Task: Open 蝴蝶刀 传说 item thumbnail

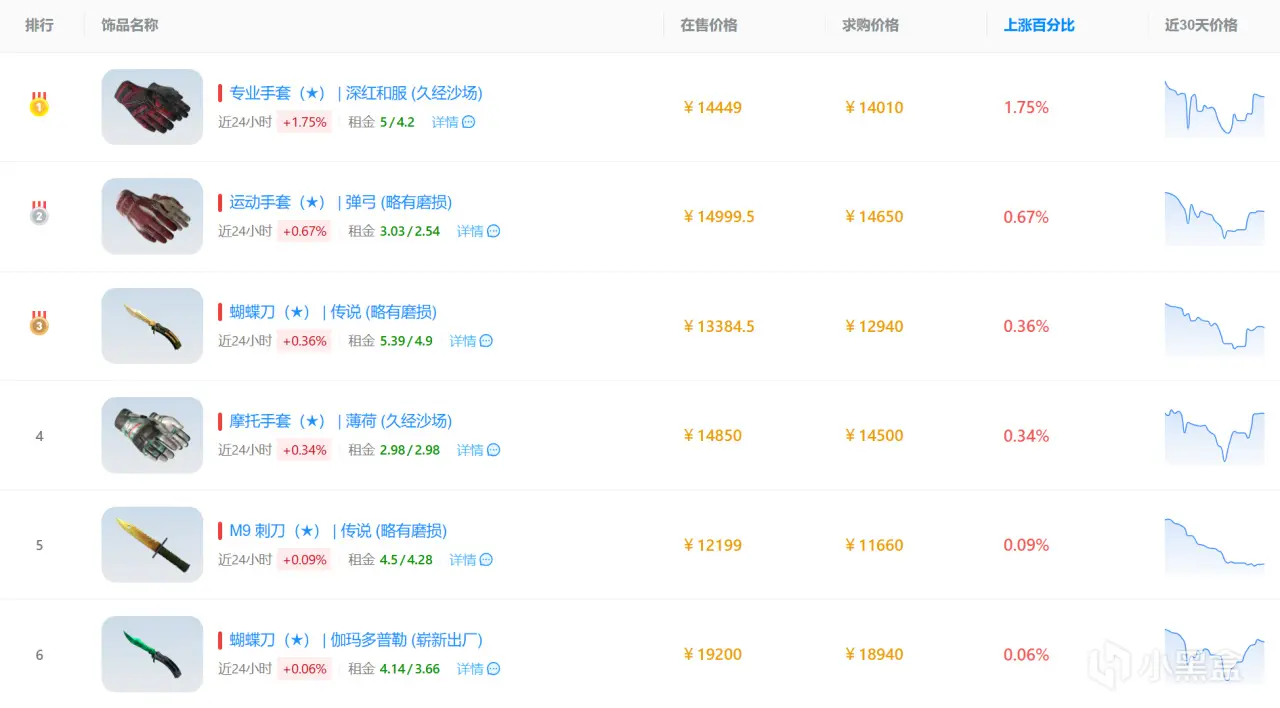Action: pos(152,326)
